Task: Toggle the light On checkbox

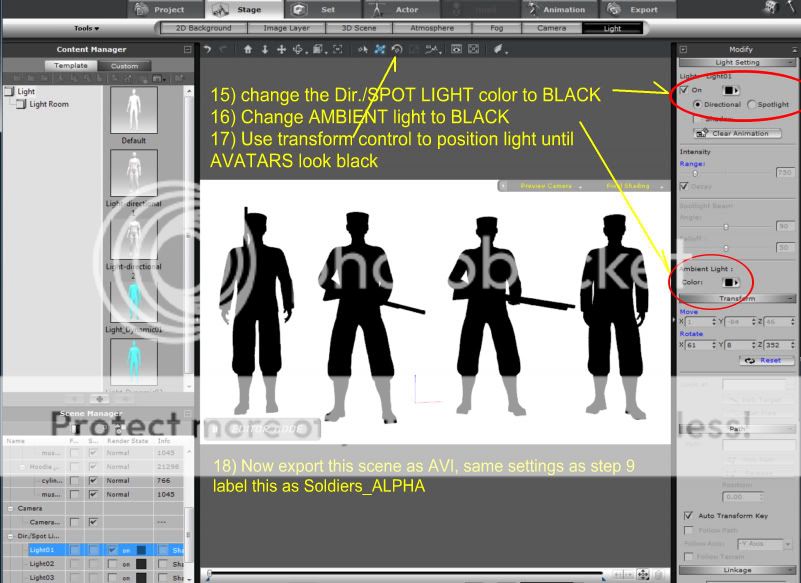Action: click(684, 89)
